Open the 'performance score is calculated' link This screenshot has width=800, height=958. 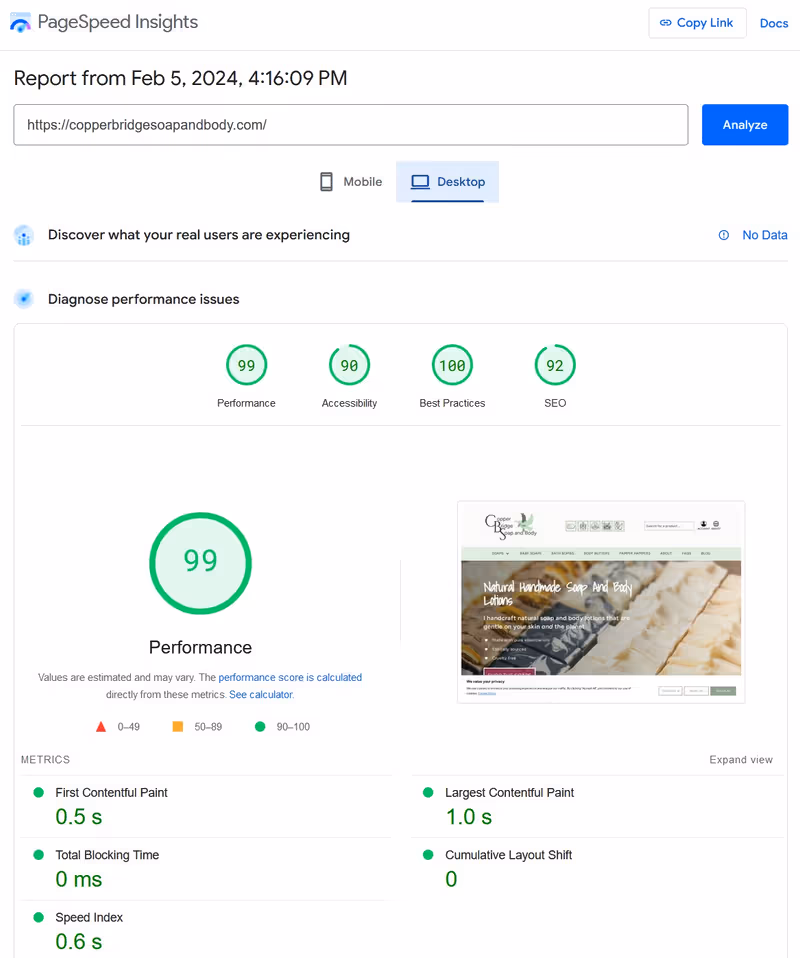[x=290, y=677]
